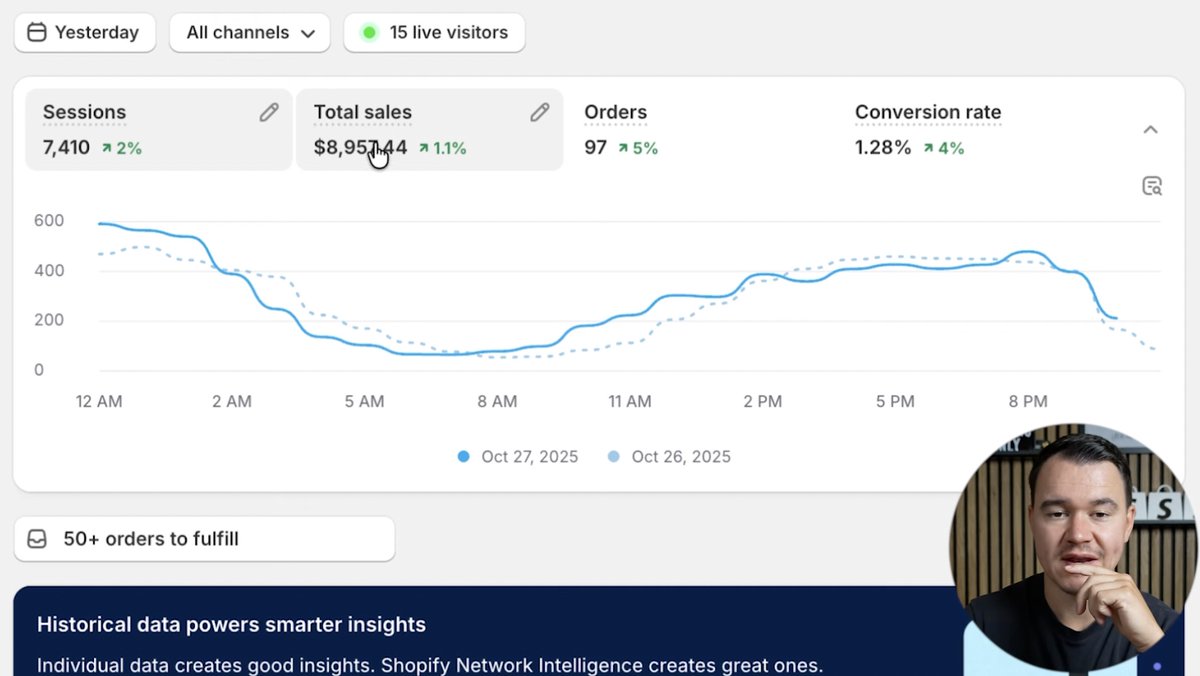
Task: Open the All channels dropdown
Action: point(249,32)
